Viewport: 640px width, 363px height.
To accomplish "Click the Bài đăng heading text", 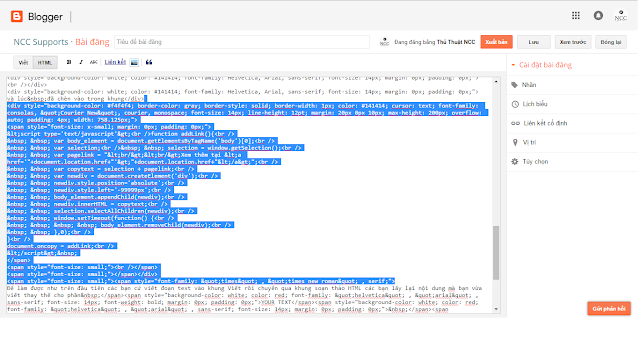I will (x=92, y=42).
